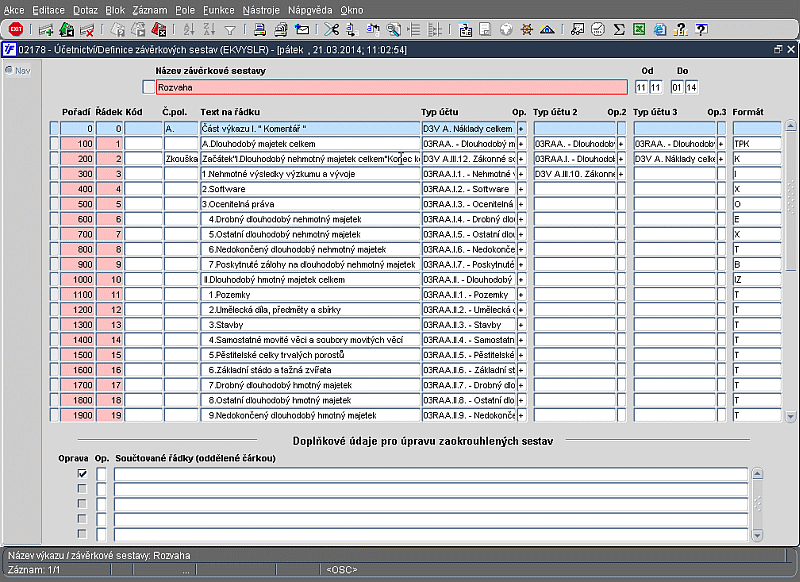Click the first Součtované řádky input field
Image resolution: width=800 pixels, height=582 pixels.
431,474
